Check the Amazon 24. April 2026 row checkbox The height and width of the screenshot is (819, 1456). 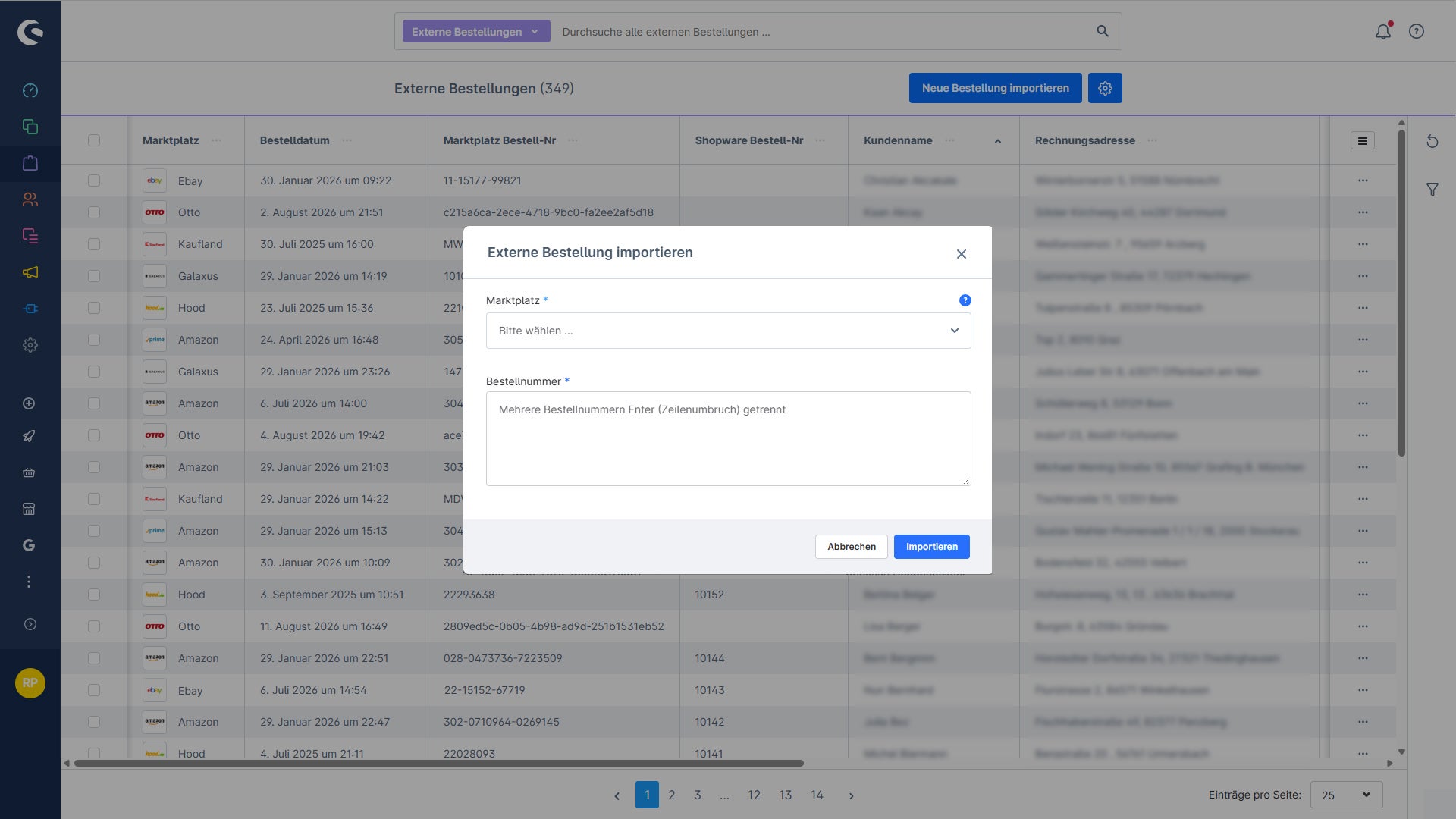pyautogui.click(x=94, y=340)
